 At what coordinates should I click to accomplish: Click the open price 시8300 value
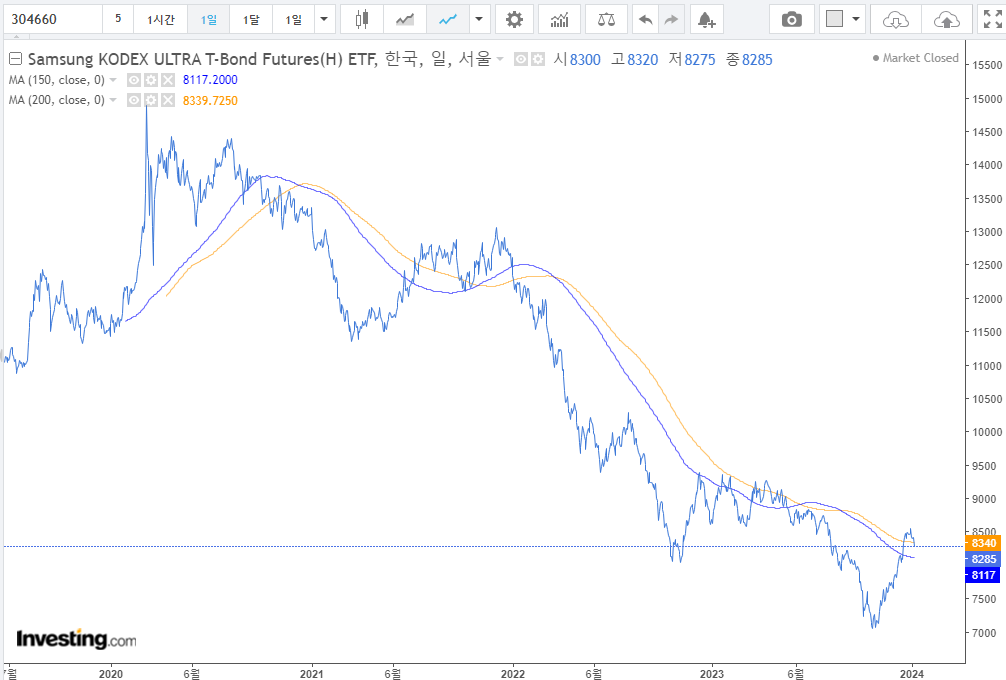tap(577, 60)
